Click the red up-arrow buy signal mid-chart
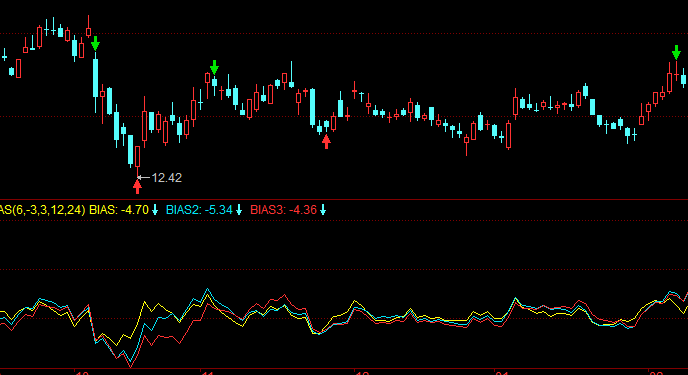 pyautogui.click(x=326, y=142)
